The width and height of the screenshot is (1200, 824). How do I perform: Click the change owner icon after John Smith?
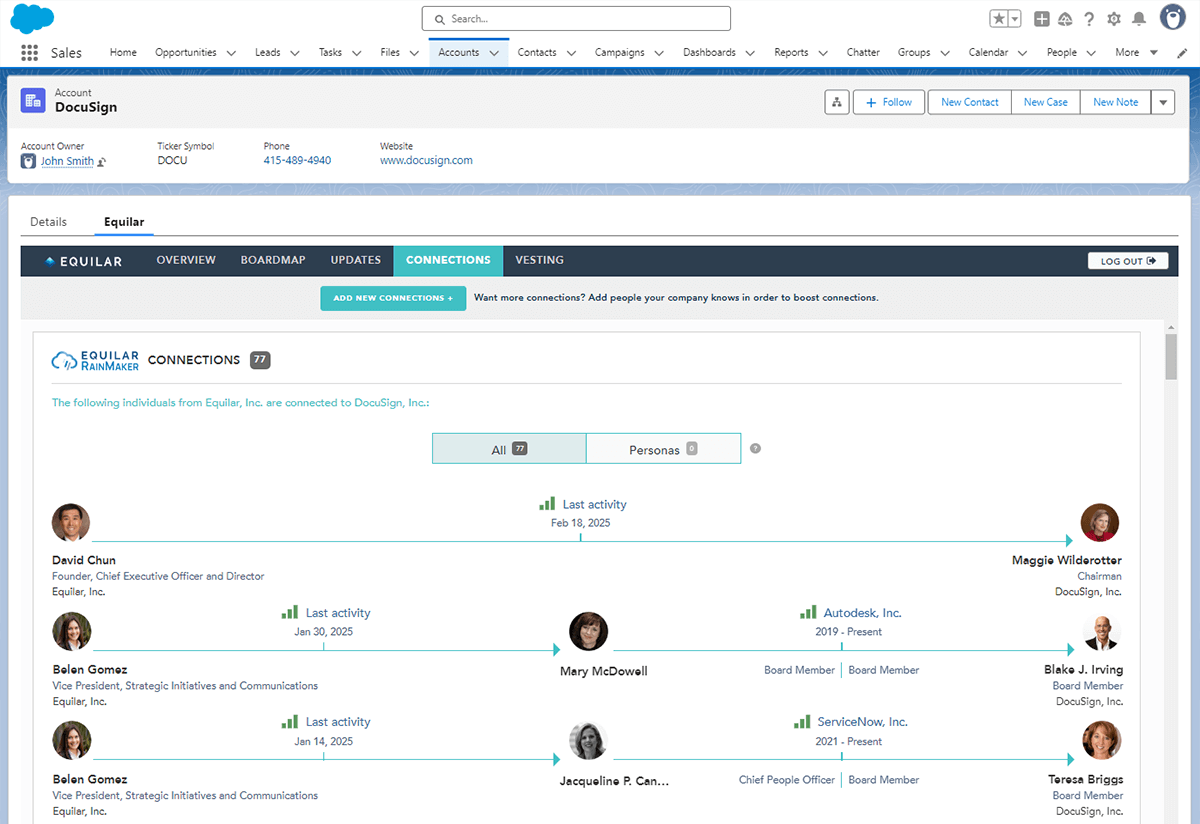coord(102,162)
